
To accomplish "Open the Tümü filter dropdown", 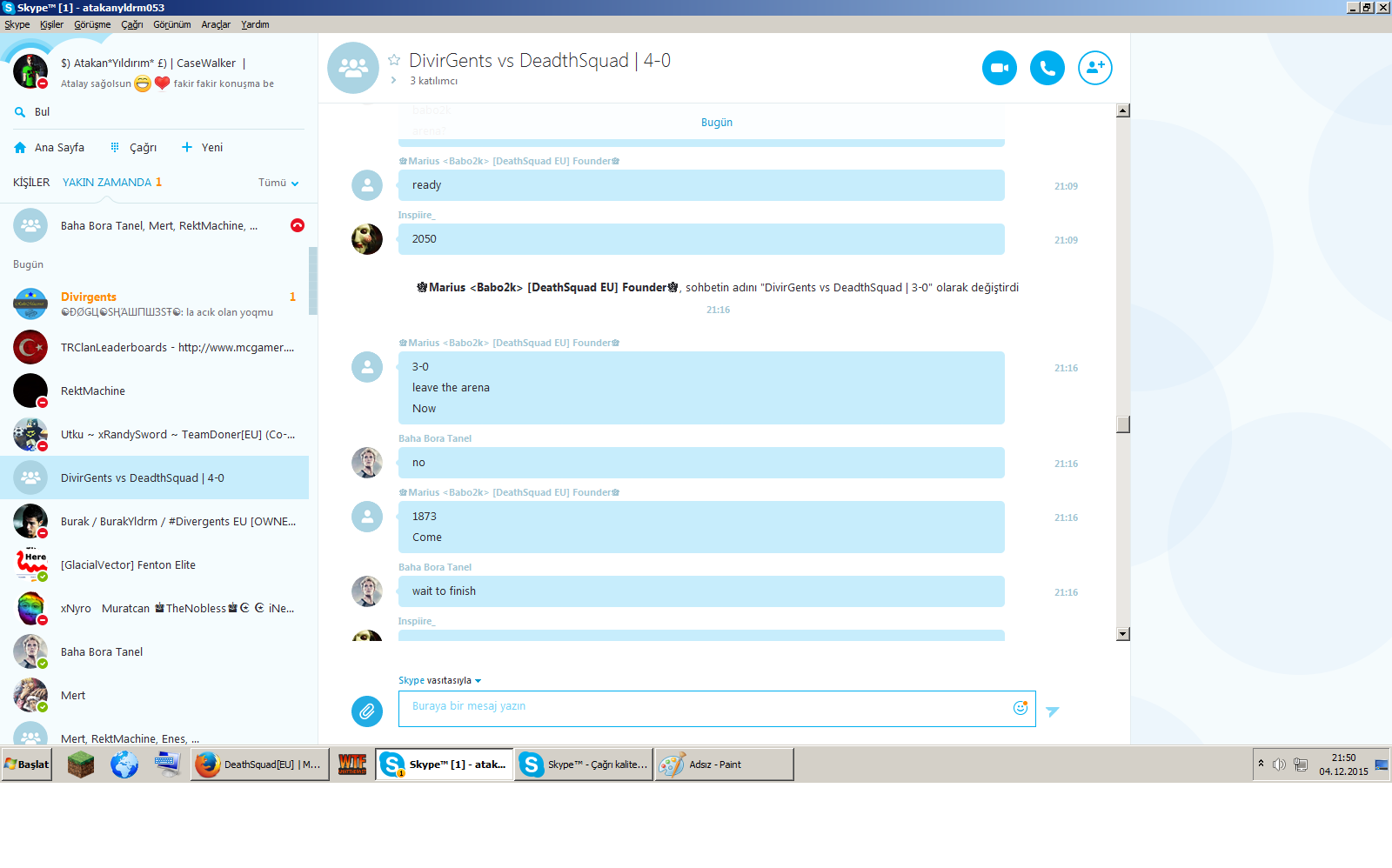I will (278, 183).
